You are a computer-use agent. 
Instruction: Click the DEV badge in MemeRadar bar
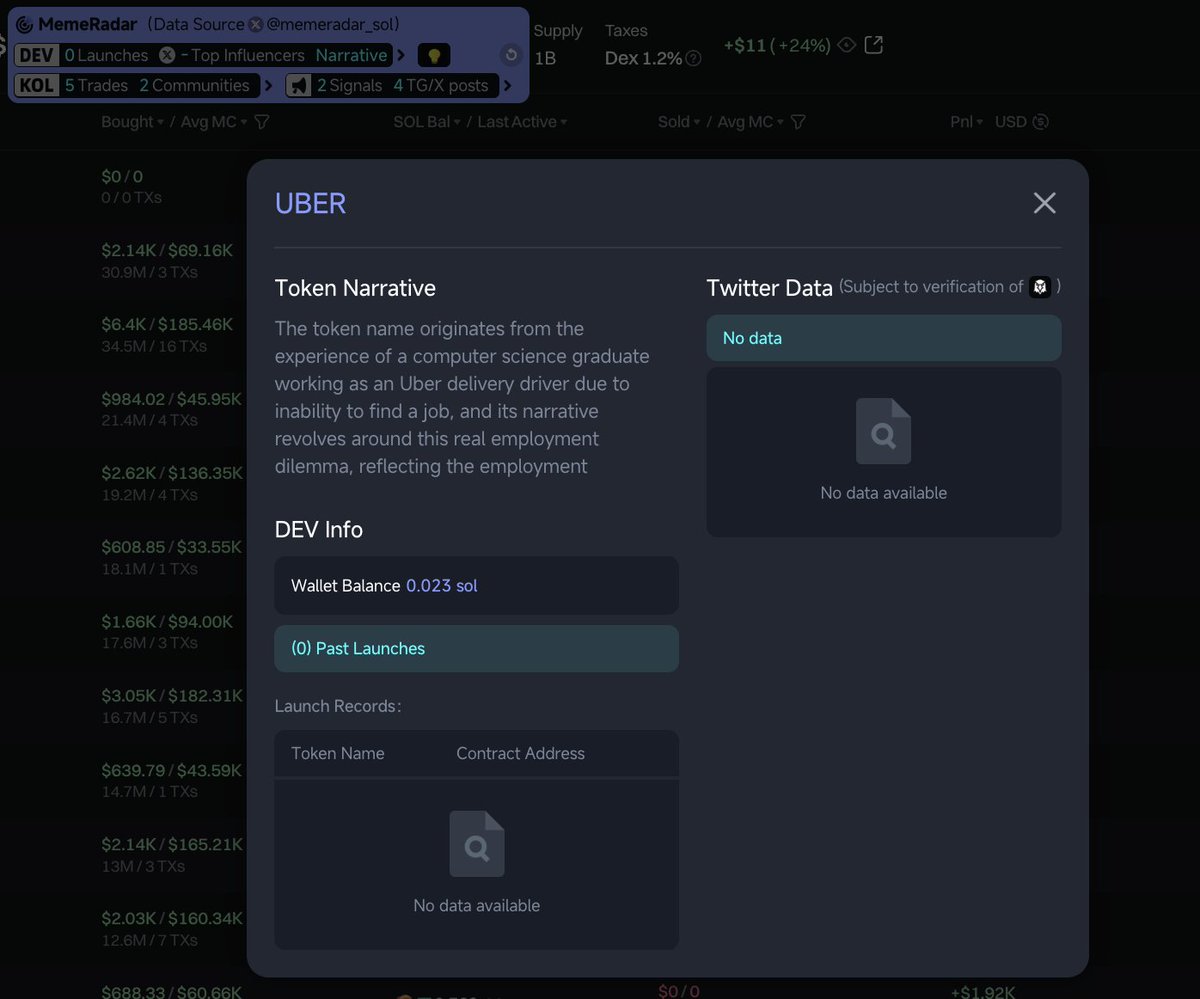click(x=37, y=55)
